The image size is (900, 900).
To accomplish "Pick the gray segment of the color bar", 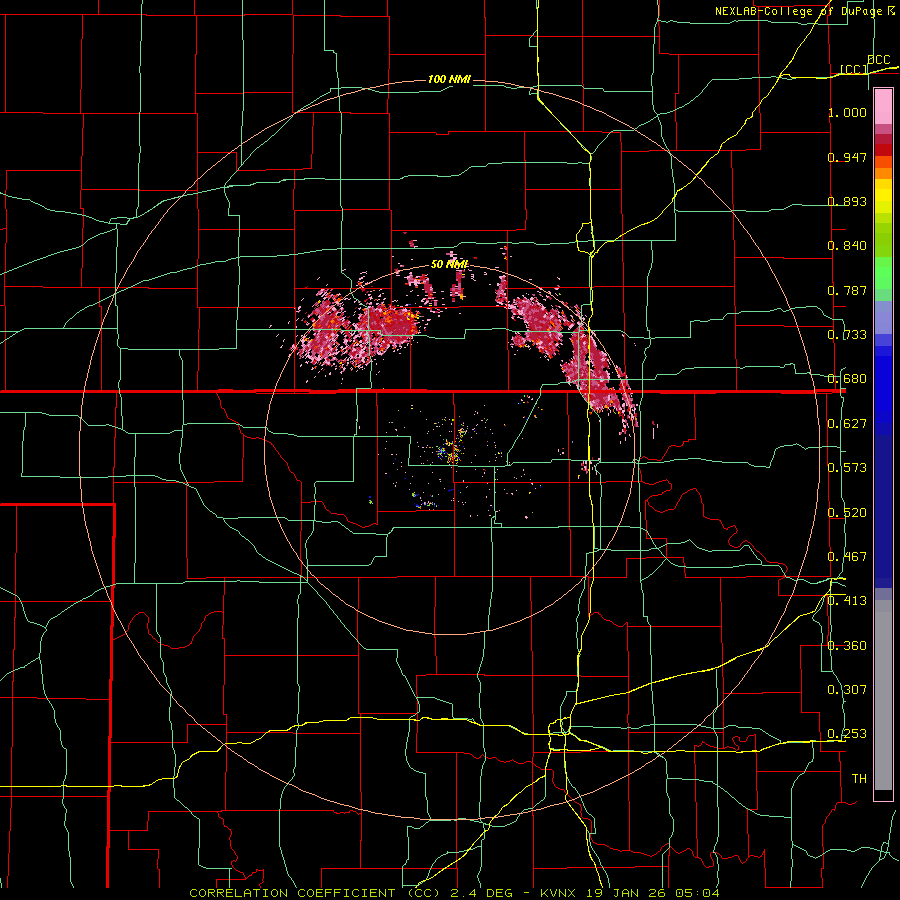I will click(x=883, y=695).
